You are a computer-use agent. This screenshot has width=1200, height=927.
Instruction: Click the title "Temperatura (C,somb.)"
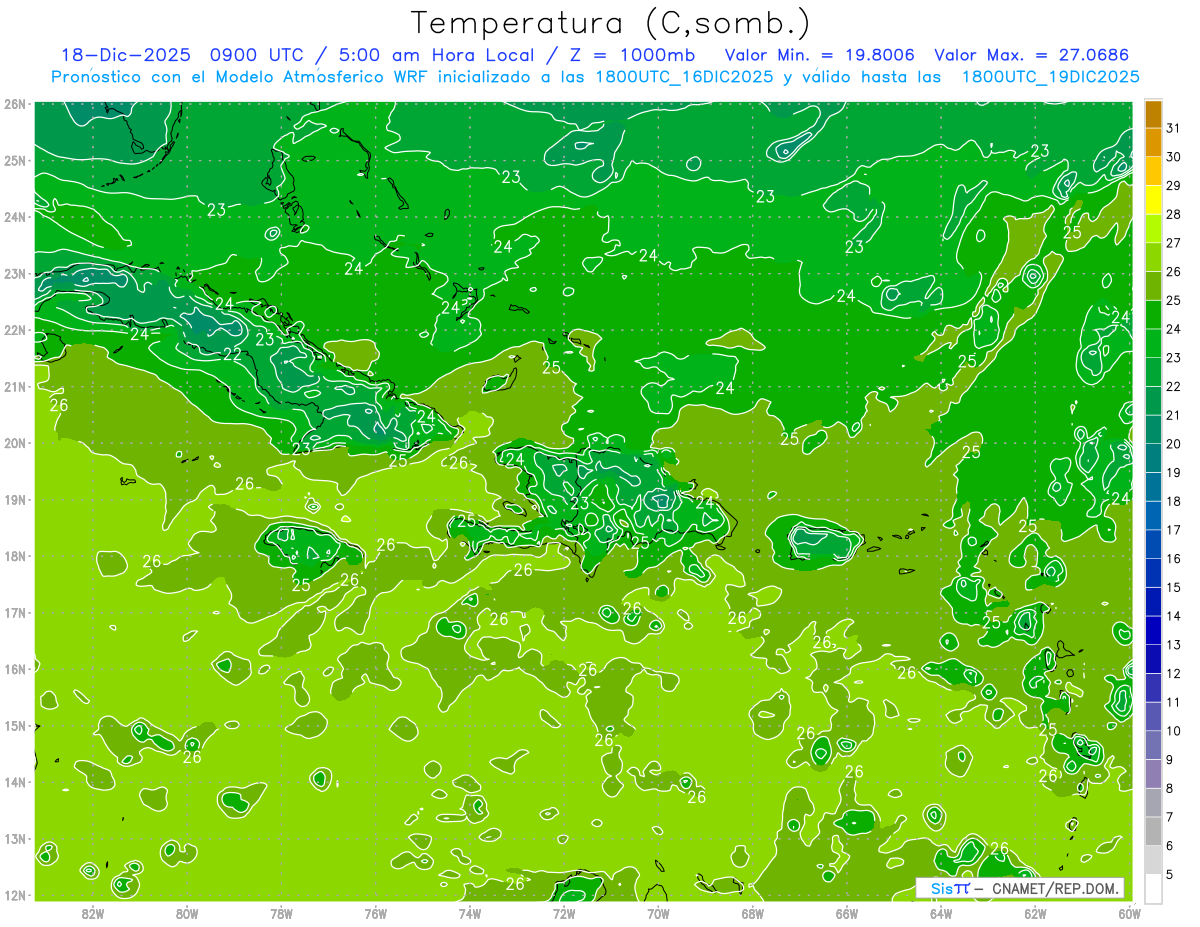(611, 23)
